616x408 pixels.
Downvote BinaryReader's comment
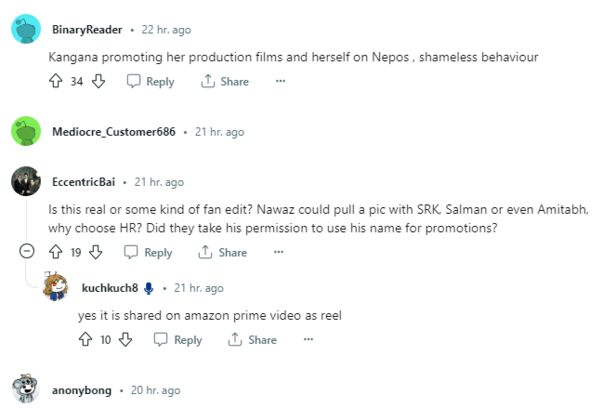98,82
